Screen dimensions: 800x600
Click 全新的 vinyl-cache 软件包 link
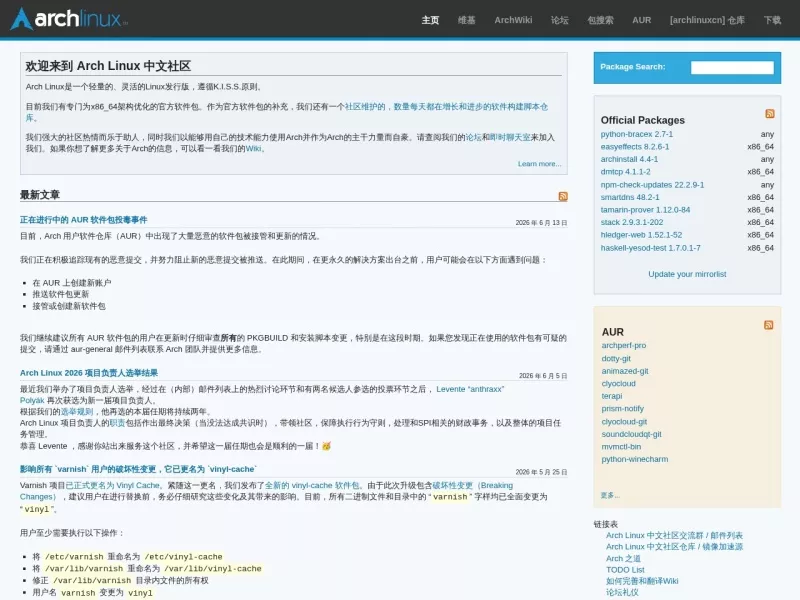312,485
